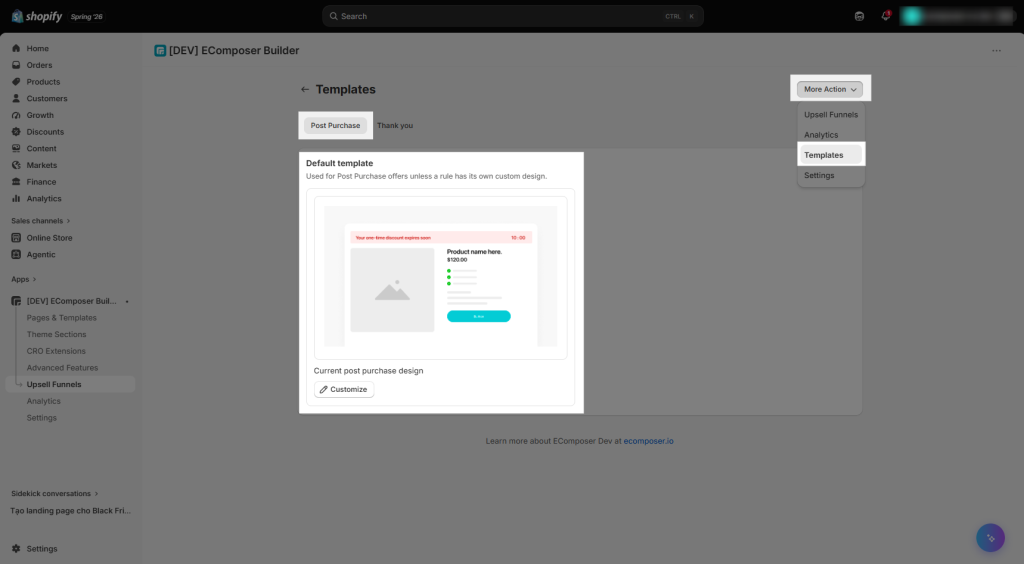Click the Customize button
Image resolution: width=1024 pixels, height=564 pixels.
pyautogui.click(x=344, y=390)
